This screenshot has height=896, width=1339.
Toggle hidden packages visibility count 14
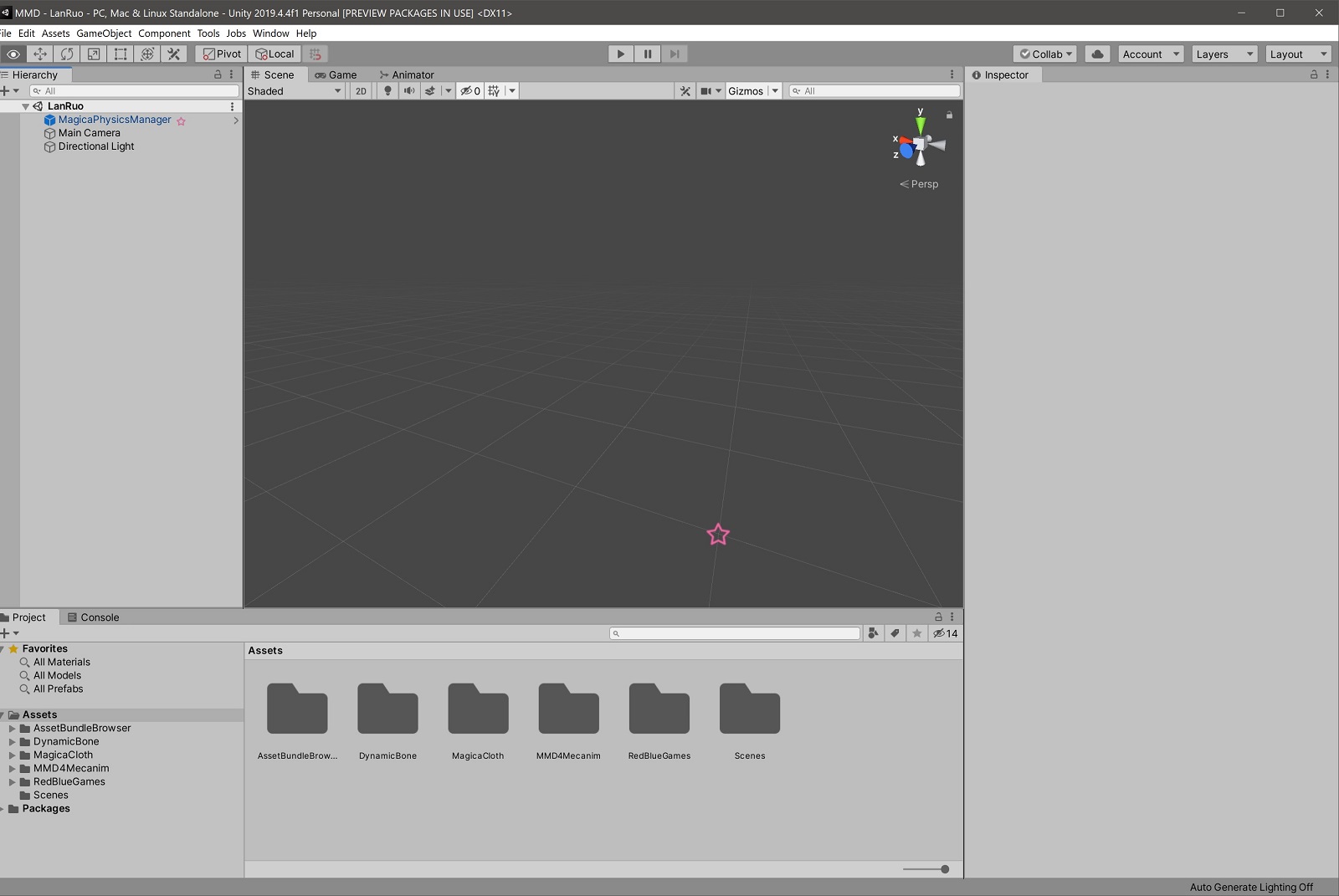point(946,633)
